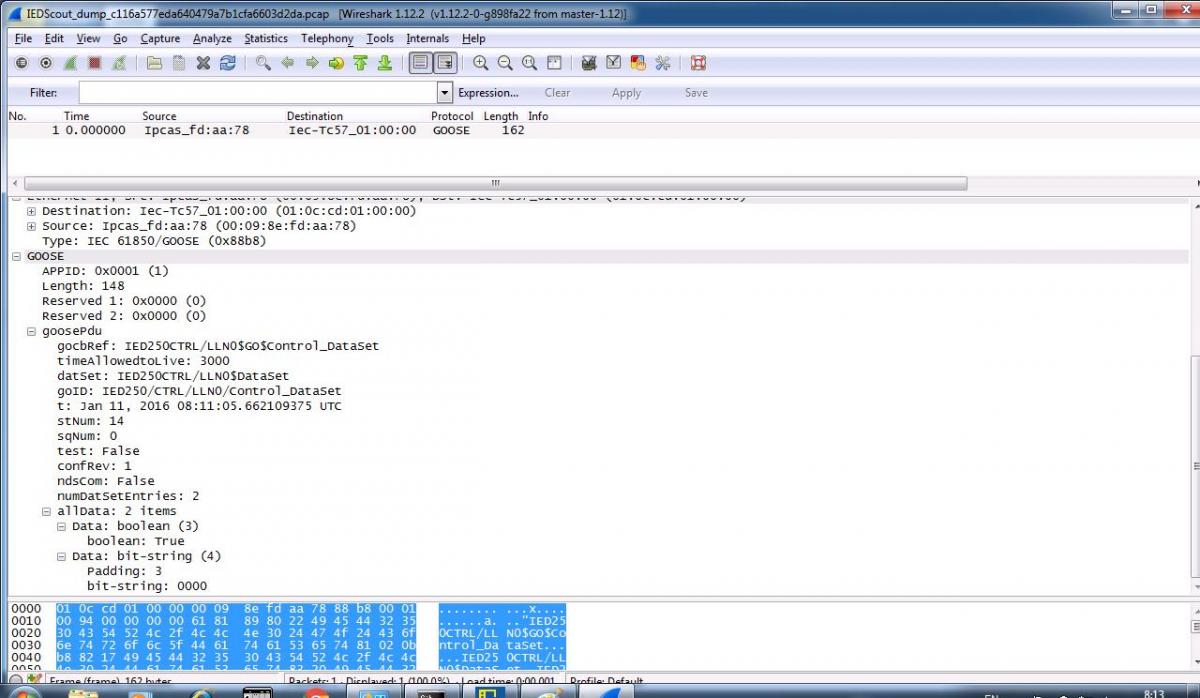Edit coloring rules icon

point(637,63)
